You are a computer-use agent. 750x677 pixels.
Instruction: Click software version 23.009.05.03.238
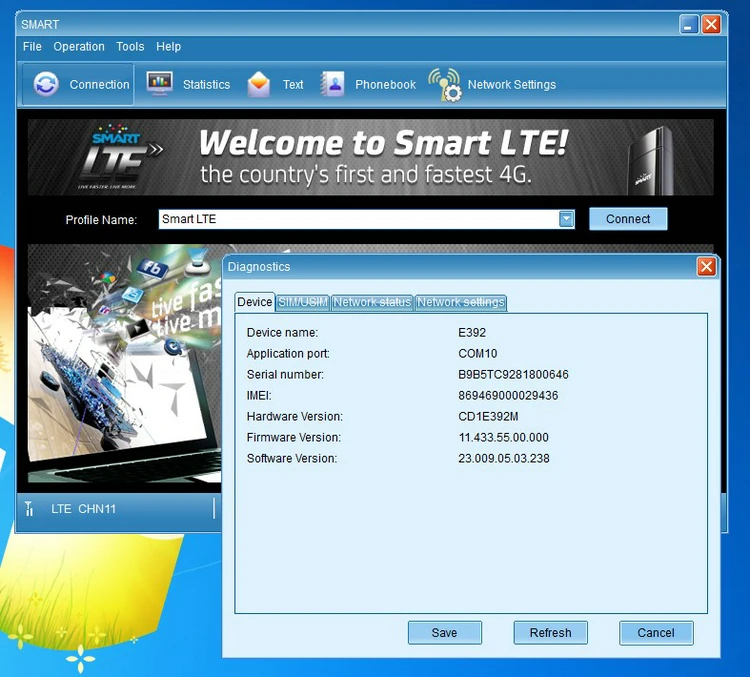pyautogui.click(x=504, y=458)
